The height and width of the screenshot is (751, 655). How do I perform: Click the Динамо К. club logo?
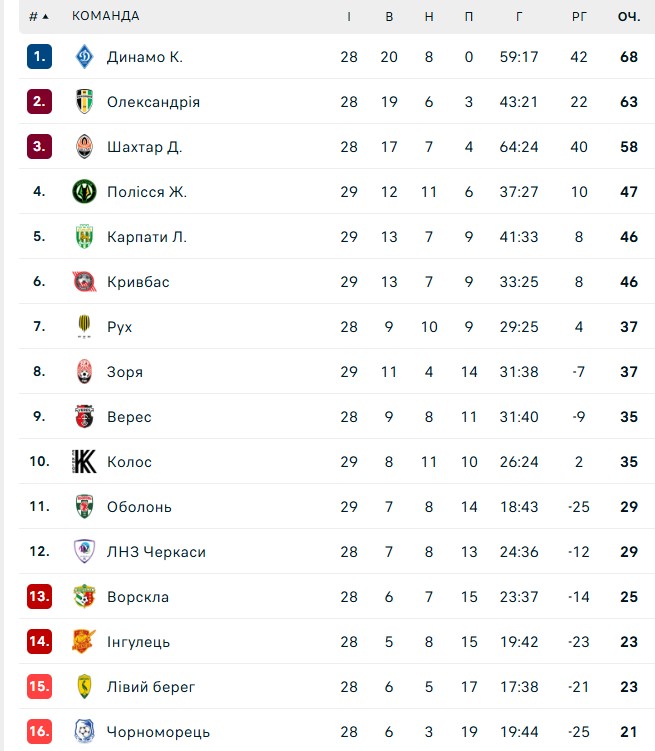tap(85, 57)
